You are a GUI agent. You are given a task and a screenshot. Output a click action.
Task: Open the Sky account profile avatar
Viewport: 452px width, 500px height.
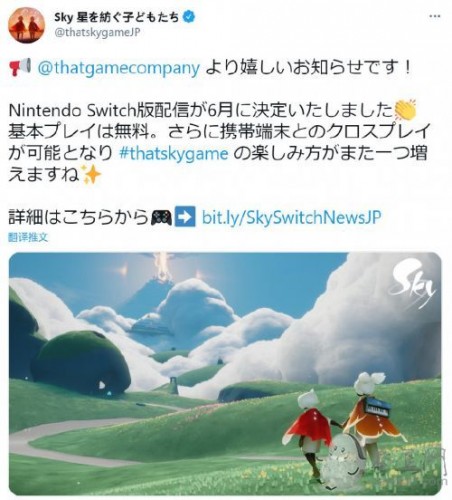[26, 25]
